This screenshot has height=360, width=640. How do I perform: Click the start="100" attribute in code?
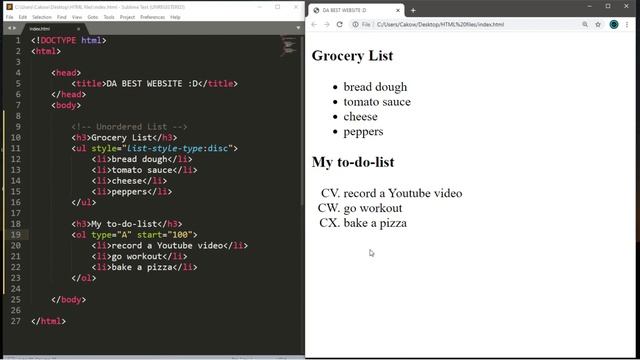tap(164, 235)
